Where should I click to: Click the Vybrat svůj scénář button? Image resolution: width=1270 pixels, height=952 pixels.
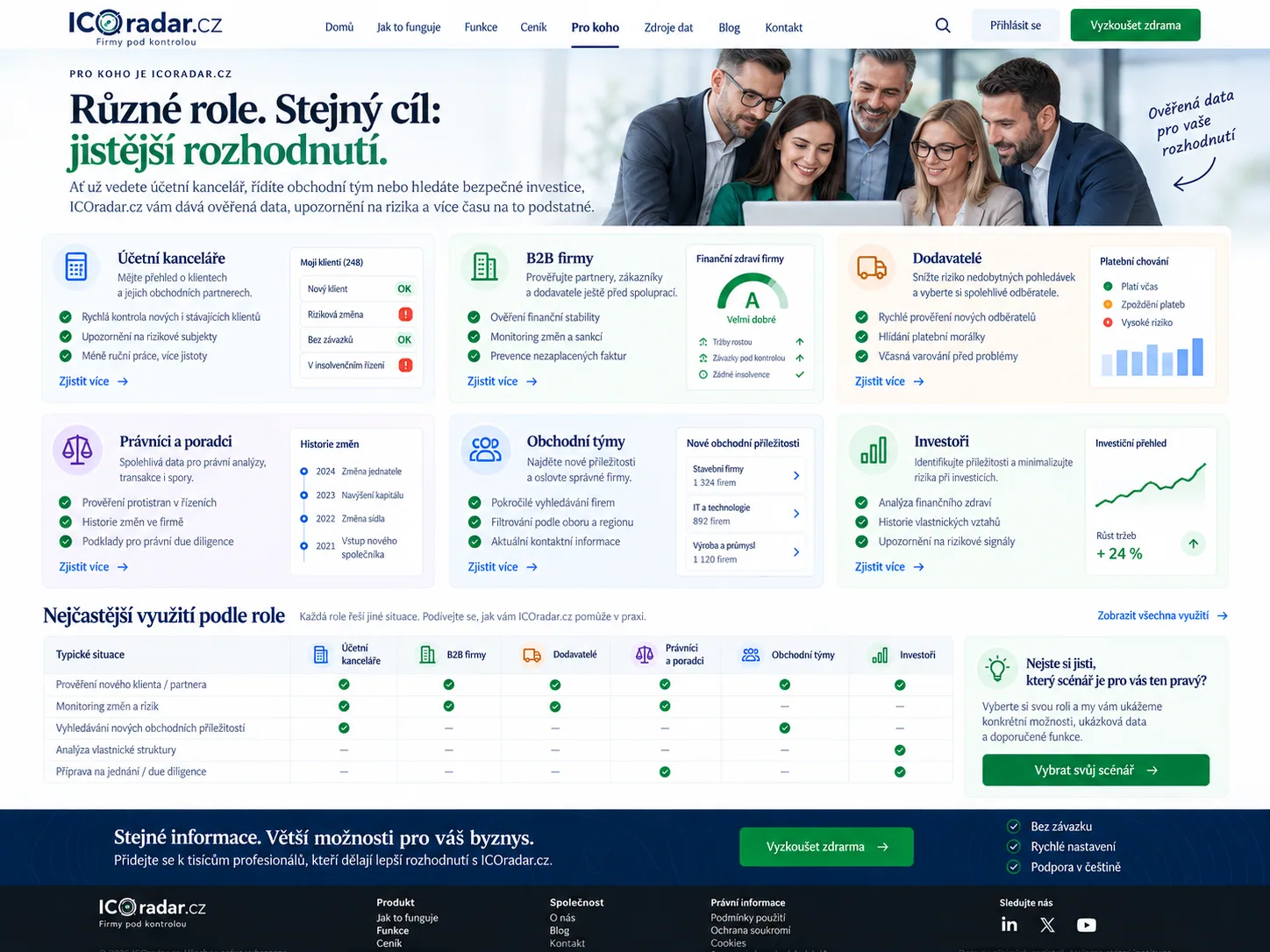coord(1095,770)
